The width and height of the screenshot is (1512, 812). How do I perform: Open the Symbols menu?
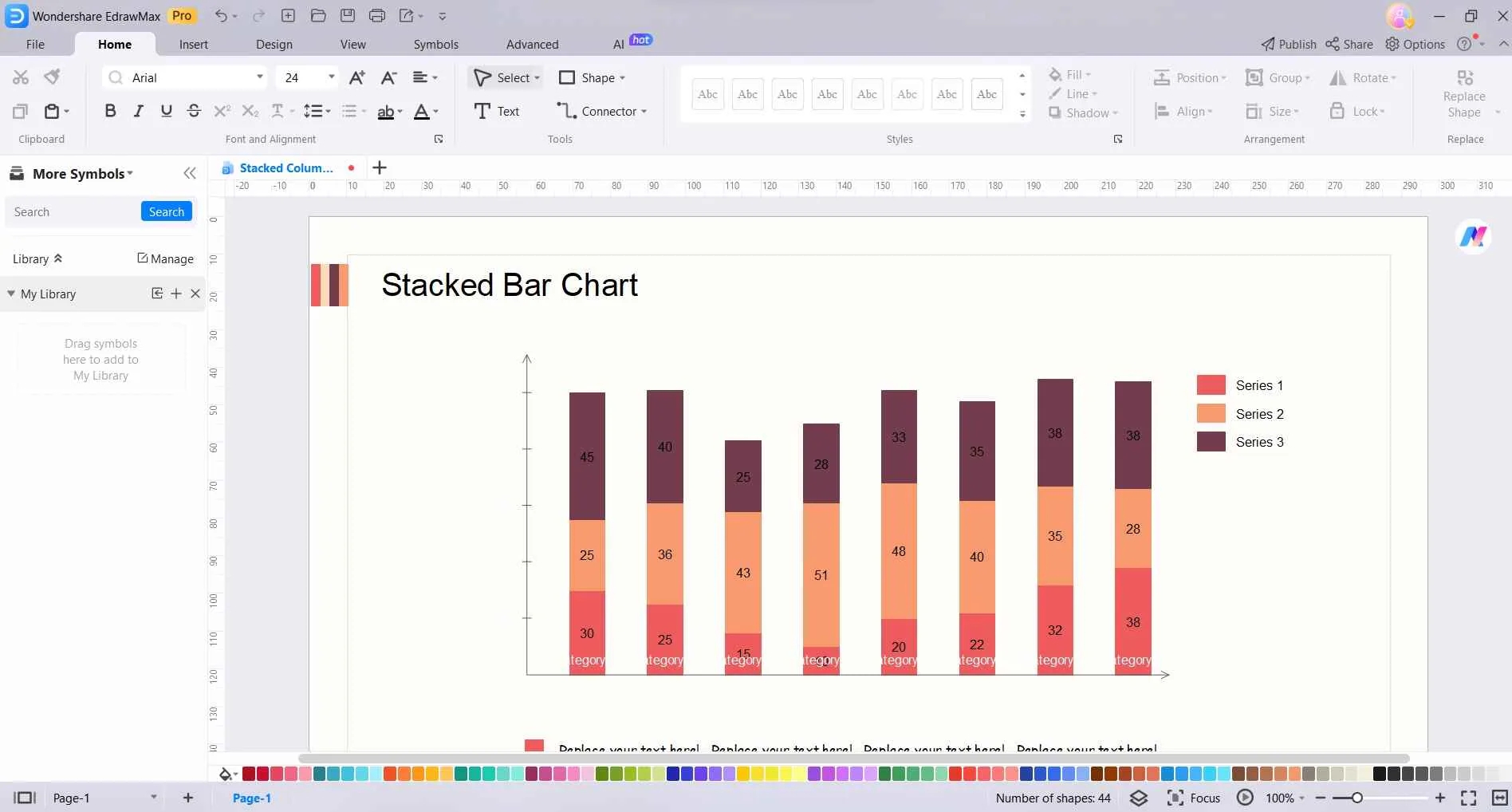click(x=435, y=44)
